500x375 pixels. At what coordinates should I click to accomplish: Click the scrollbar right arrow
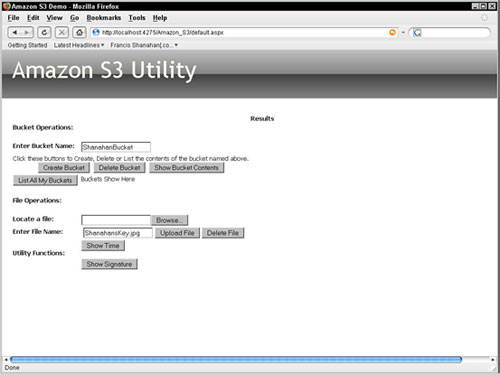493,360
